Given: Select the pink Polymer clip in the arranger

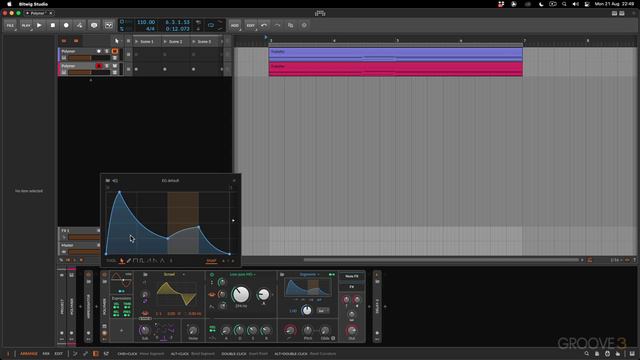Looking at the screenshot, I should click(x=396, y=69).
